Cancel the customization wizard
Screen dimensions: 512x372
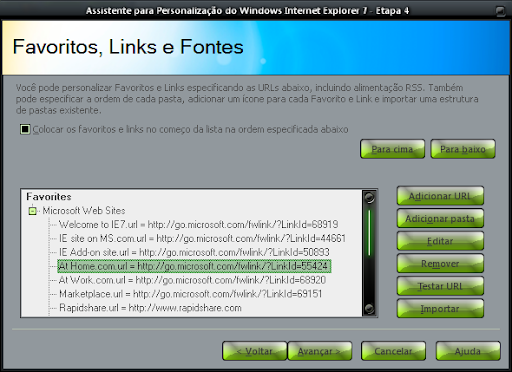coord(393,351)
